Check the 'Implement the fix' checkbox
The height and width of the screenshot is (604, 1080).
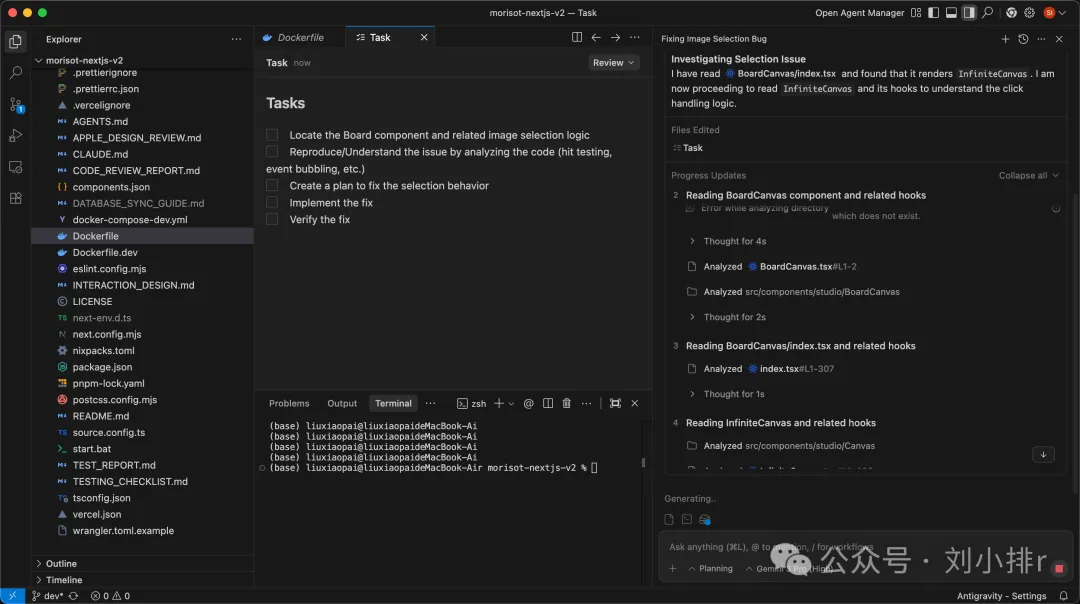pyautogui.click(x=272, y=203)
